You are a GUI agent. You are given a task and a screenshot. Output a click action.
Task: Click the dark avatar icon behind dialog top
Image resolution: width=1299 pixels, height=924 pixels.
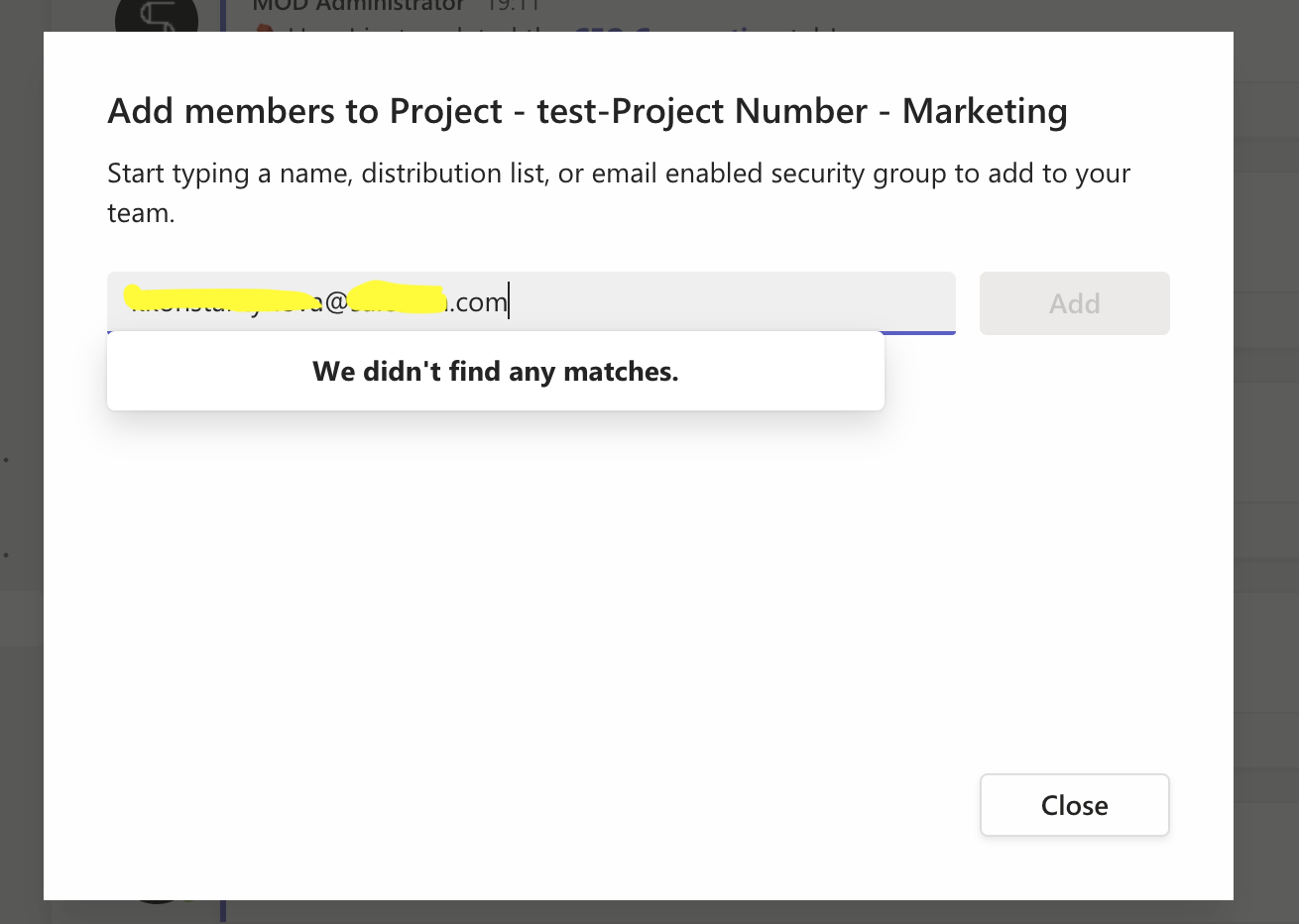pos(156,17)
